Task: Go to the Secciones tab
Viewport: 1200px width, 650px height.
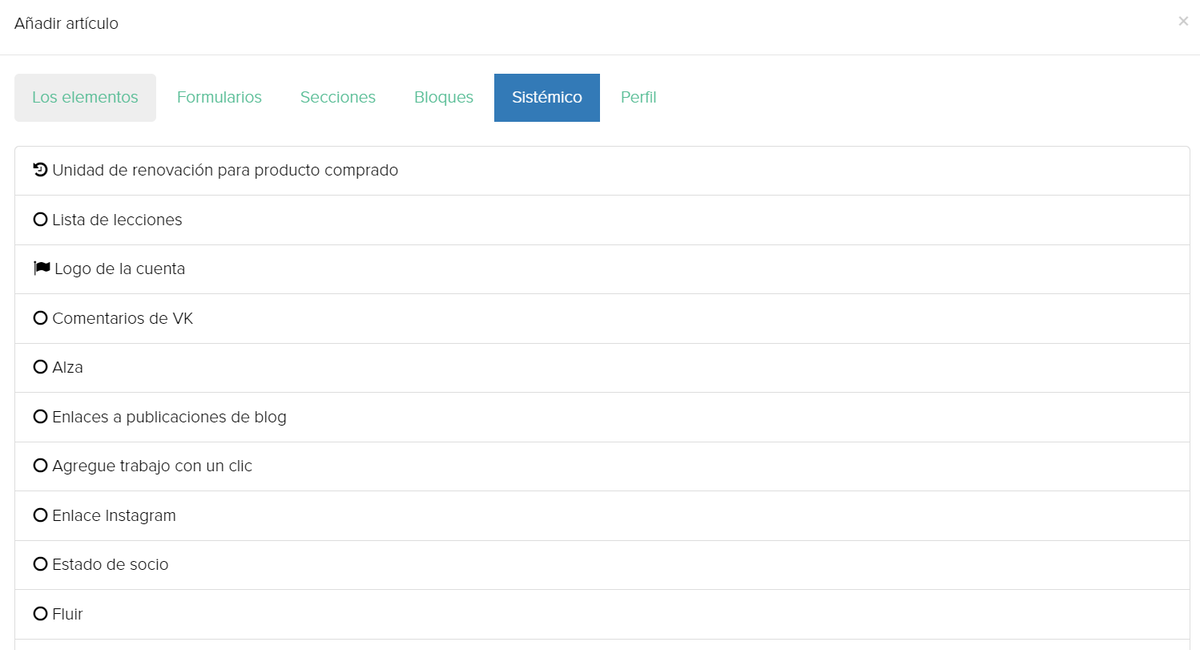Action: point(338,97)
